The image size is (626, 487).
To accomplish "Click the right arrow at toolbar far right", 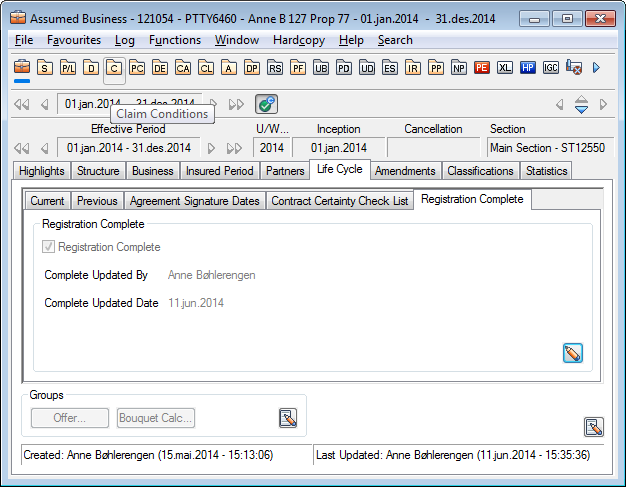I will coord(603,105).
